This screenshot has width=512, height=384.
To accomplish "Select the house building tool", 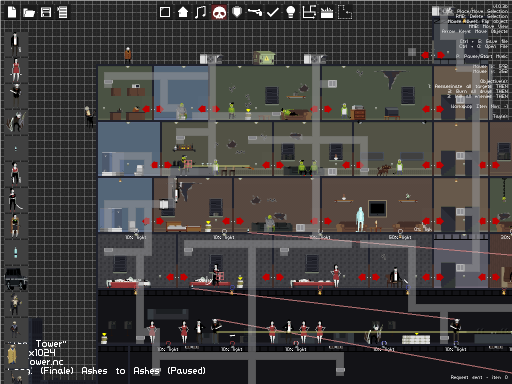I will (183, 12).
